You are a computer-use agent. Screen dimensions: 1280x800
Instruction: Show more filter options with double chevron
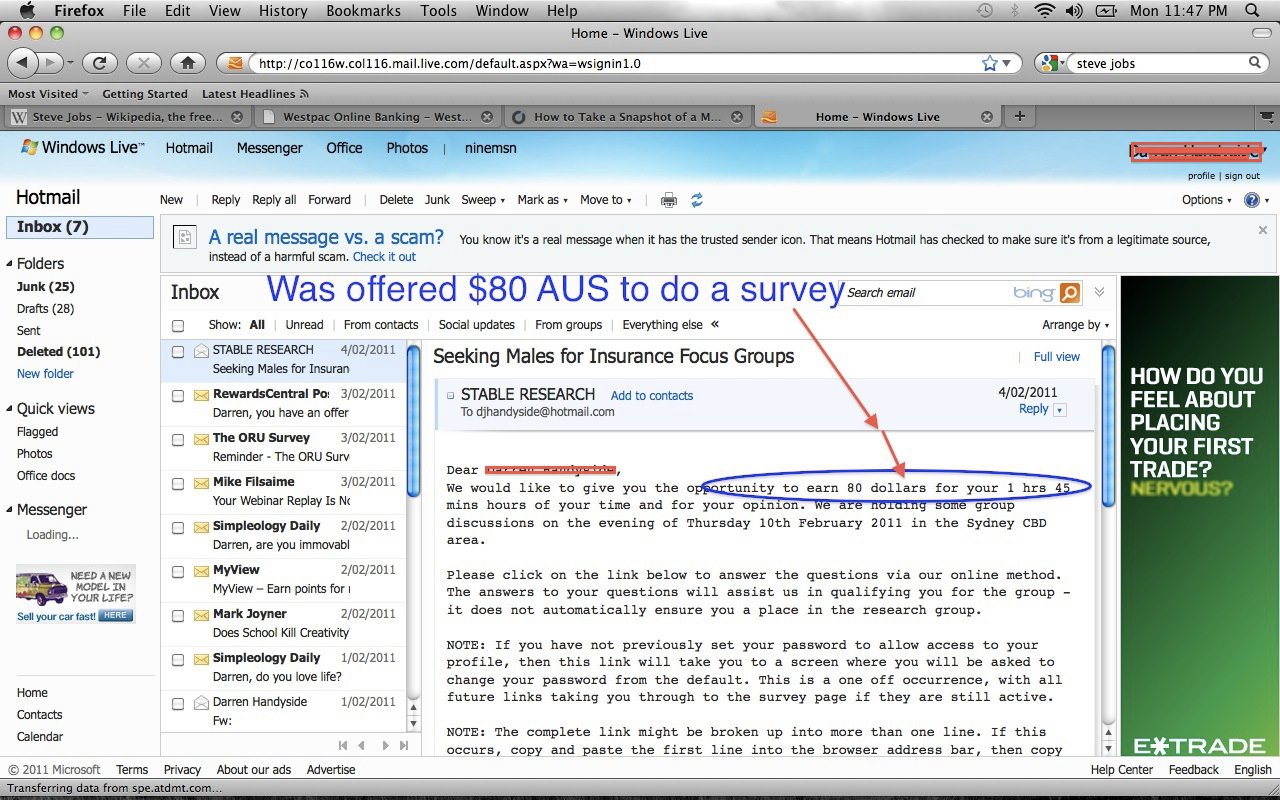click(x=715, y=324)
